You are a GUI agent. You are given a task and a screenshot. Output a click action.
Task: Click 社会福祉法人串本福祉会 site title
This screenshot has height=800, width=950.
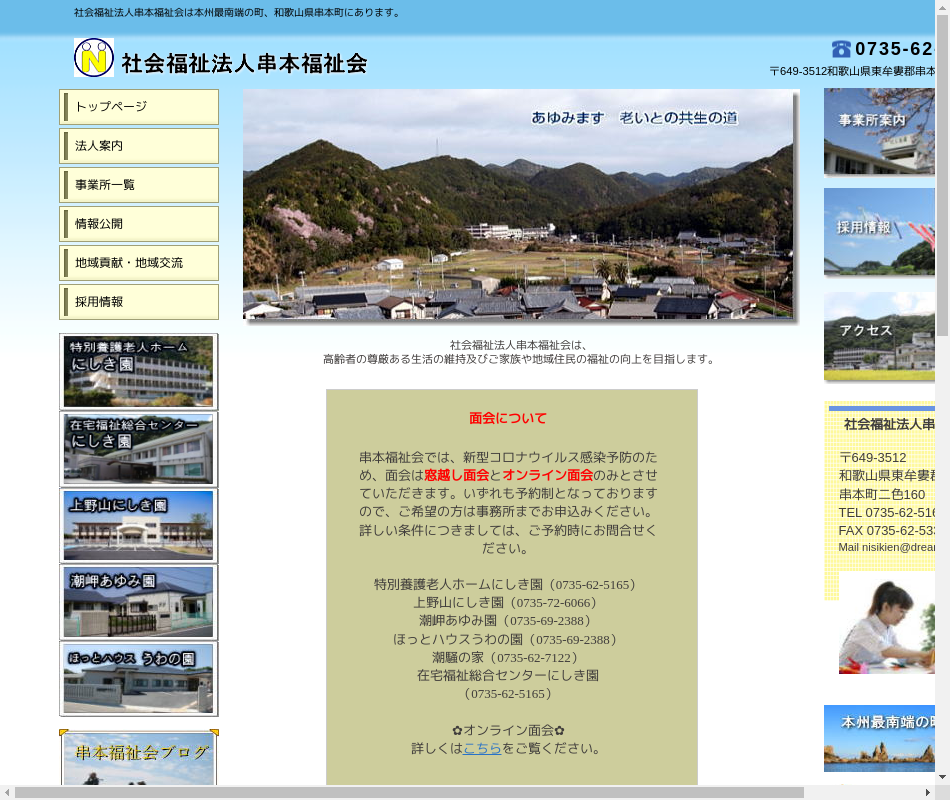(245, 63)
